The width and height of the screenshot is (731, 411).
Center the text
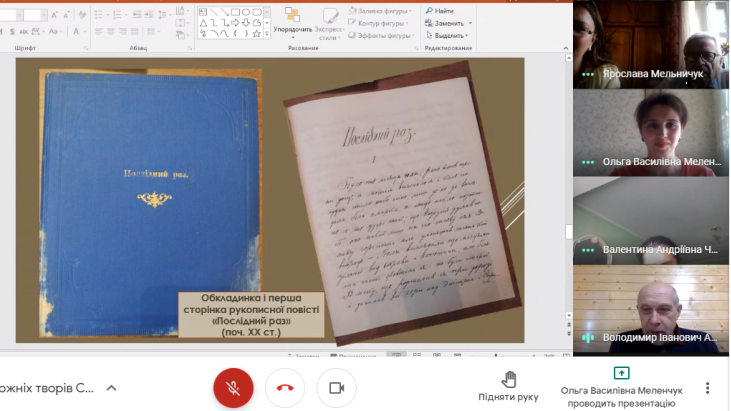pos(110,32)
